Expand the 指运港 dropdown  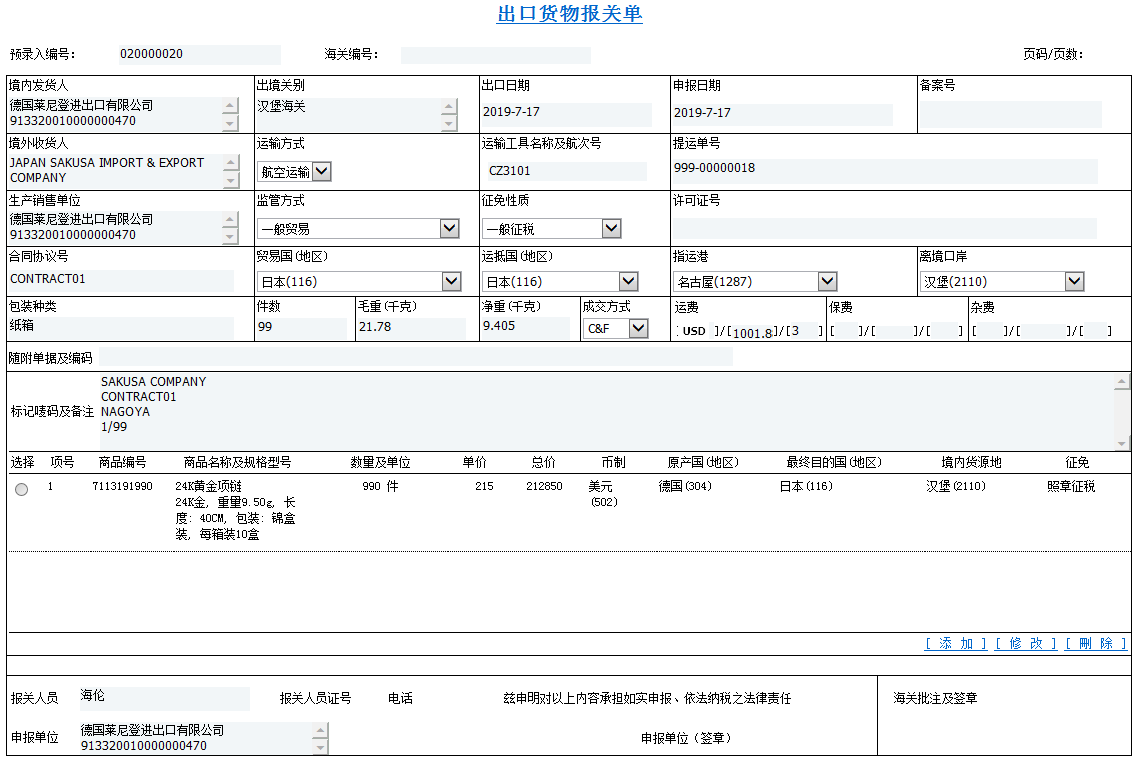click(x=826, y=282)
